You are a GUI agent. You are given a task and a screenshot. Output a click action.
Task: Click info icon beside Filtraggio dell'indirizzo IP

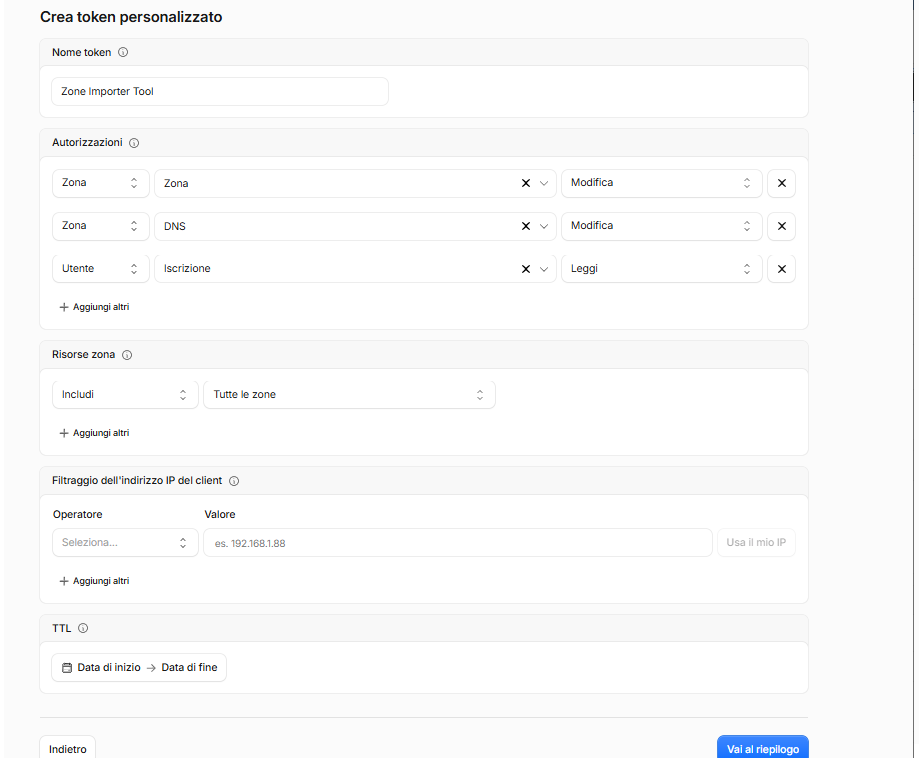point(234,481)
